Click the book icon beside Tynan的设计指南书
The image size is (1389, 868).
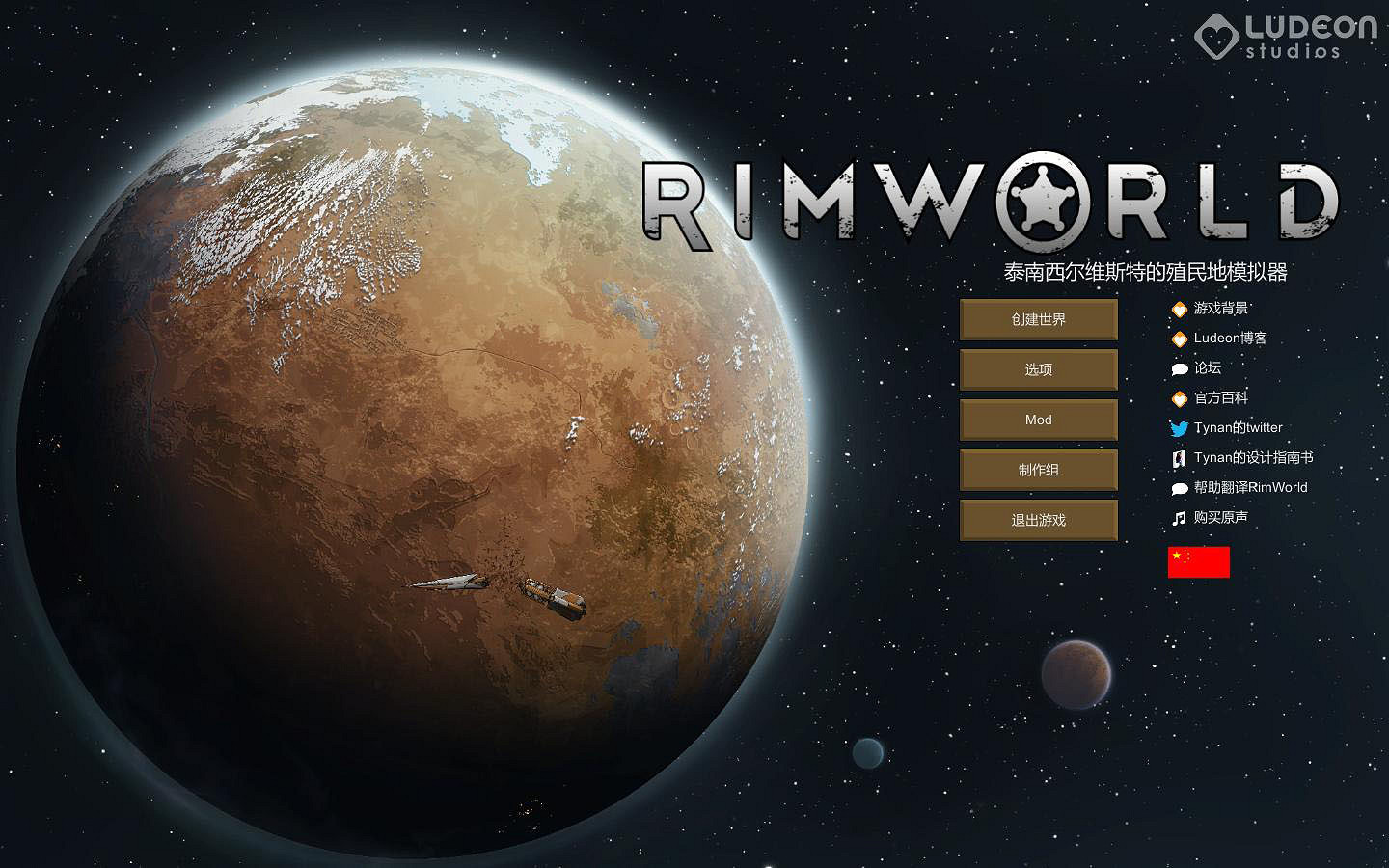(1179, 458)
